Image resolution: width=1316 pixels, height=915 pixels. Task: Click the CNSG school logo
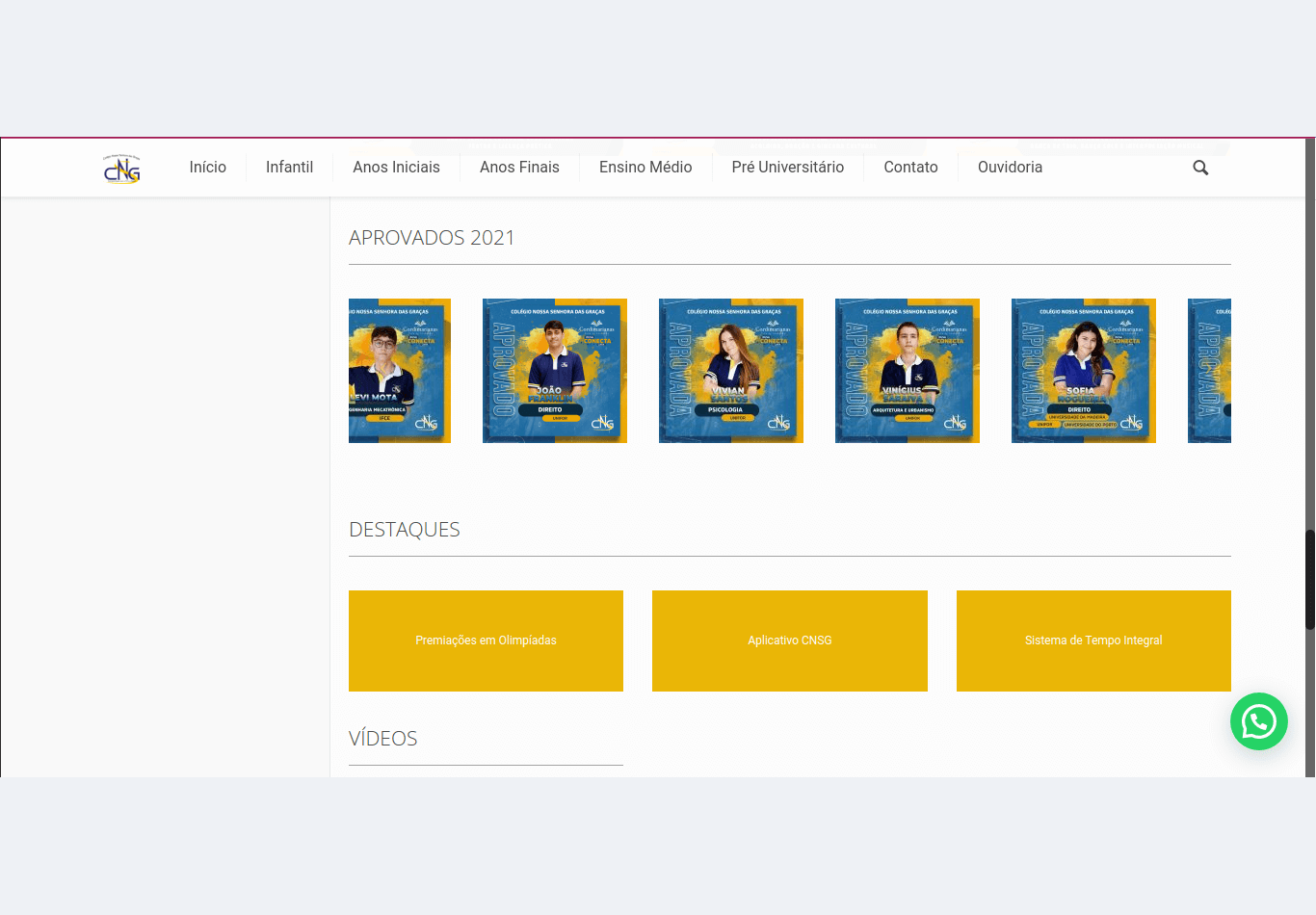[x=122, y=169]
